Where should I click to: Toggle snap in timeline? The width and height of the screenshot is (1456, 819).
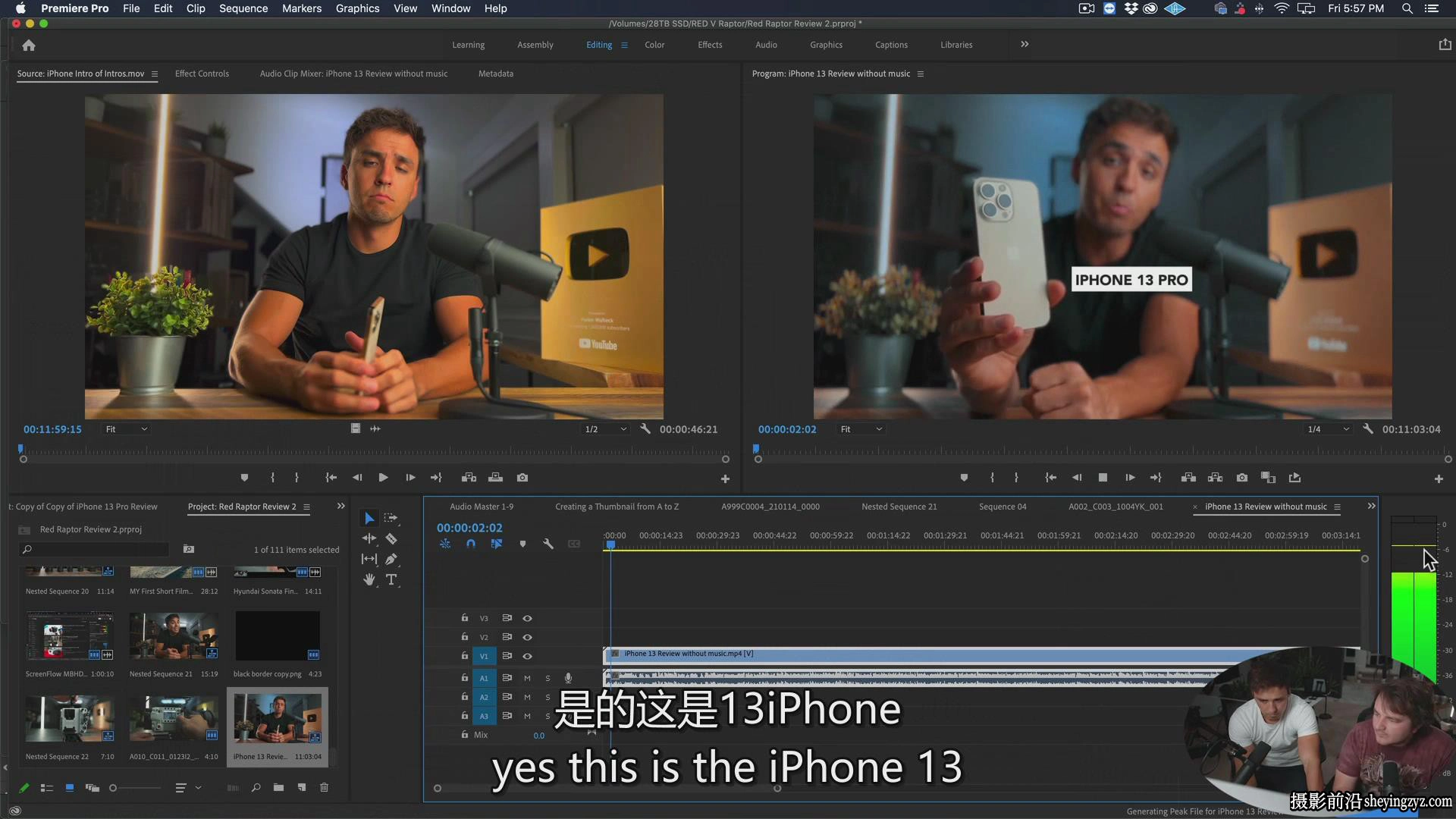471,544
